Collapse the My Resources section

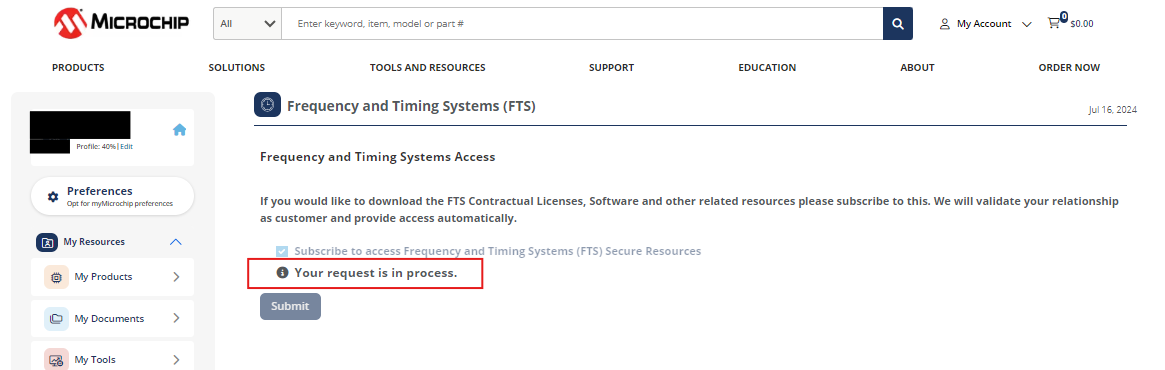coord(176,242)
